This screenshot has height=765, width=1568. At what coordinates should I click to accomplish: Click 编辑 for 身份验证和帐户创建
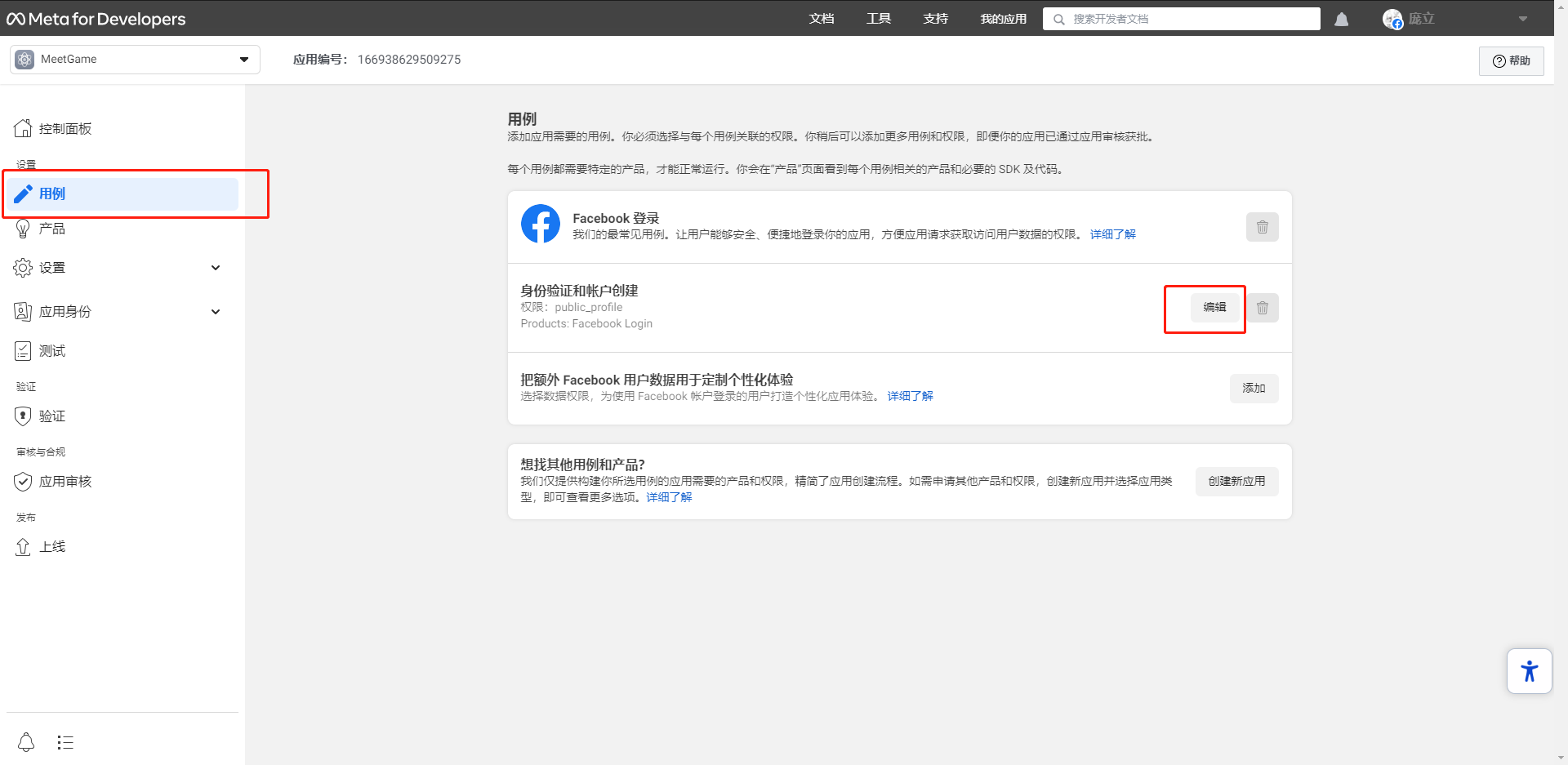1214,308
